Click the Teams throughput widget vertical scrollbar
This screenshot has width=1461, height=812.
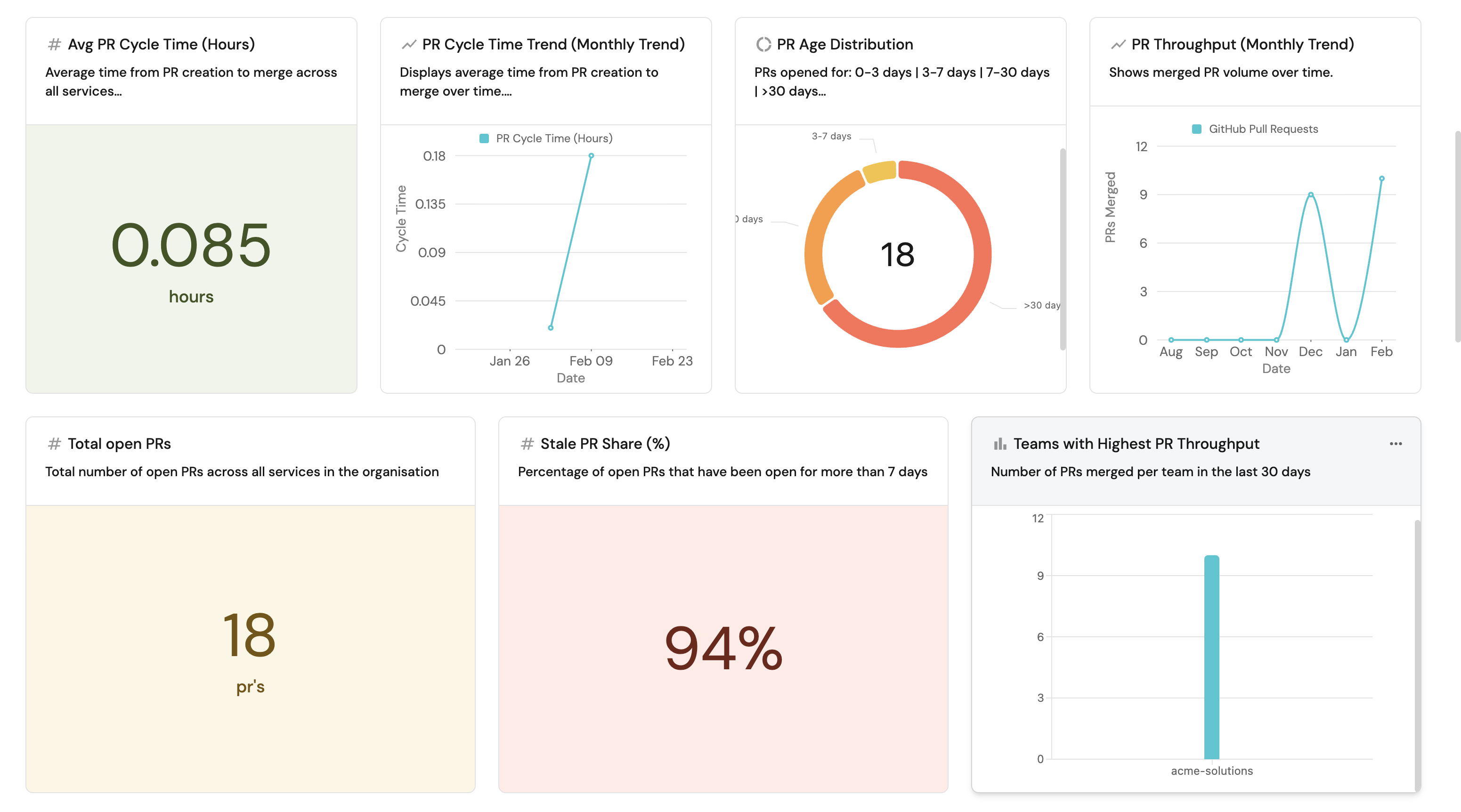tap(1417, 652)
